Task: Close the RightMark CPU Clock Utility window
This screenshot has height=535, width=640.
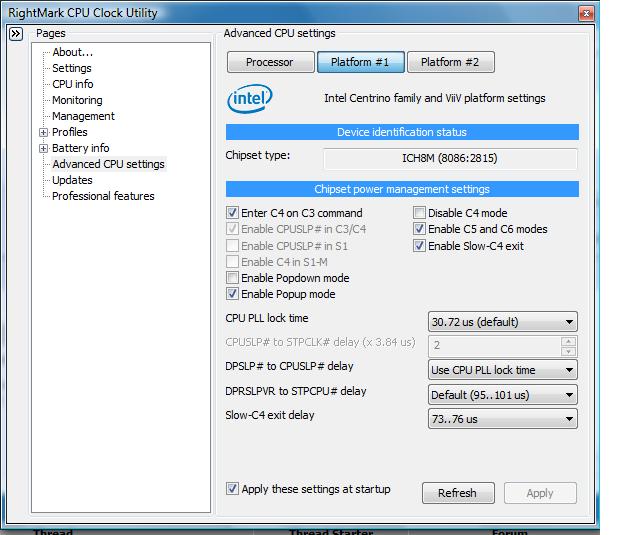Action: point(586,13)
